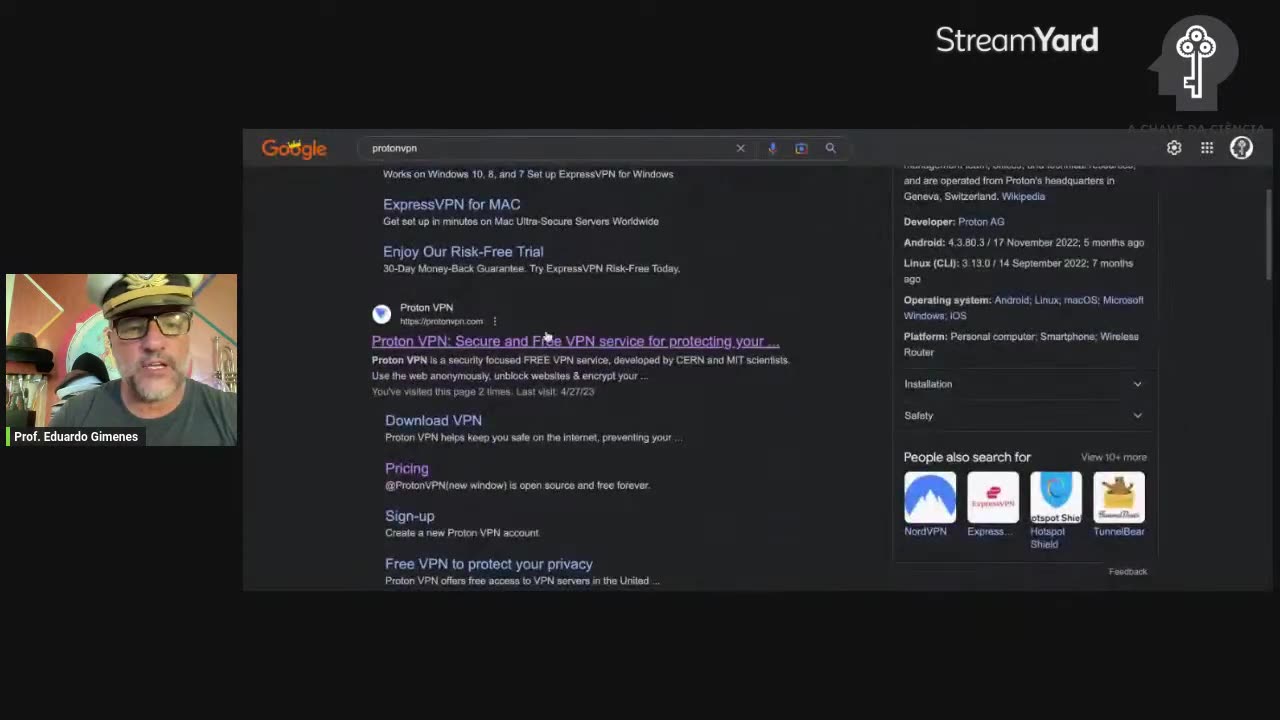The image size is (1280, 720).
Task: Open Google quick settings gear icon
Action: [1174, 148]
